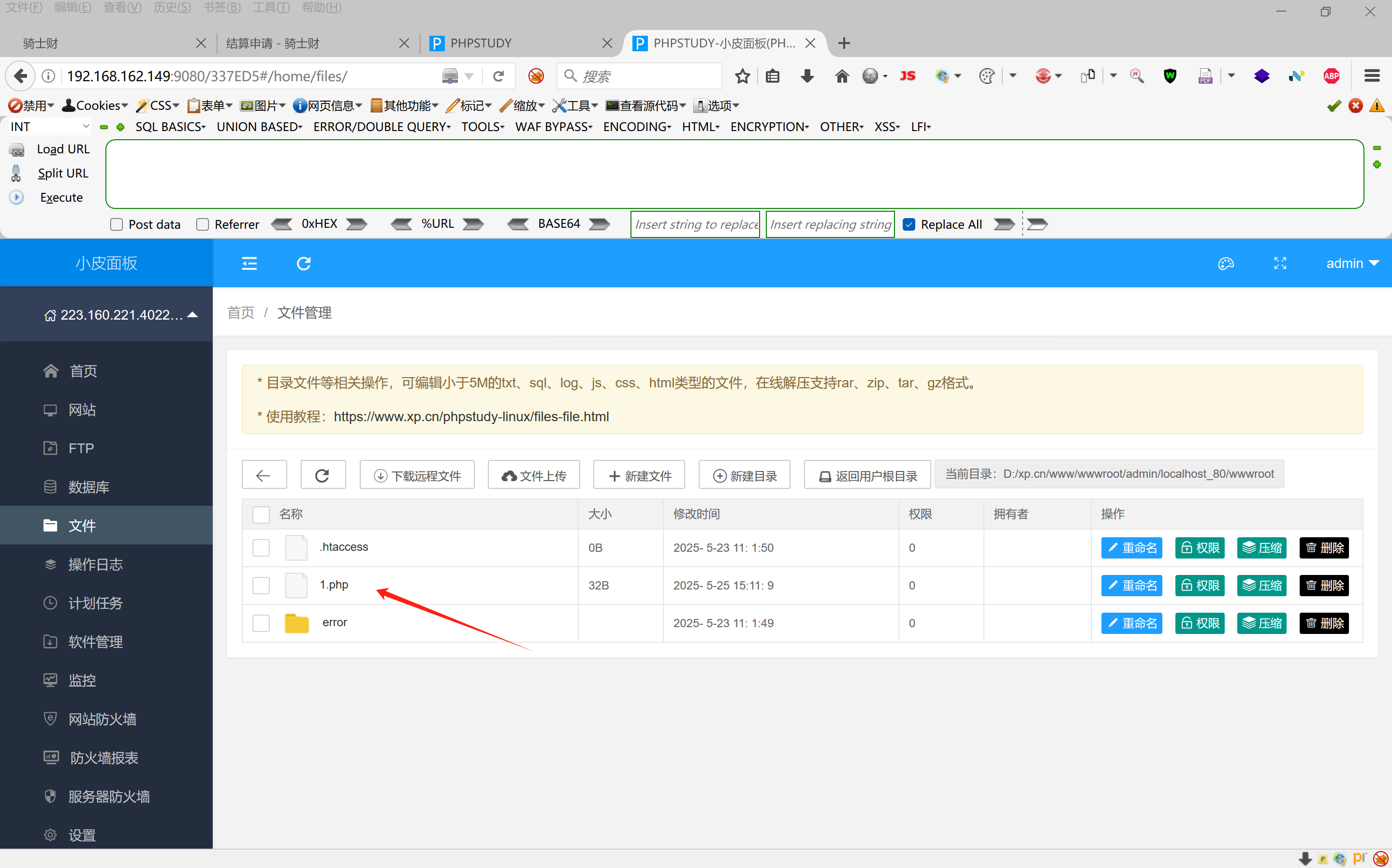Open the SQL BASICS dropdown menu

[170, 127]
